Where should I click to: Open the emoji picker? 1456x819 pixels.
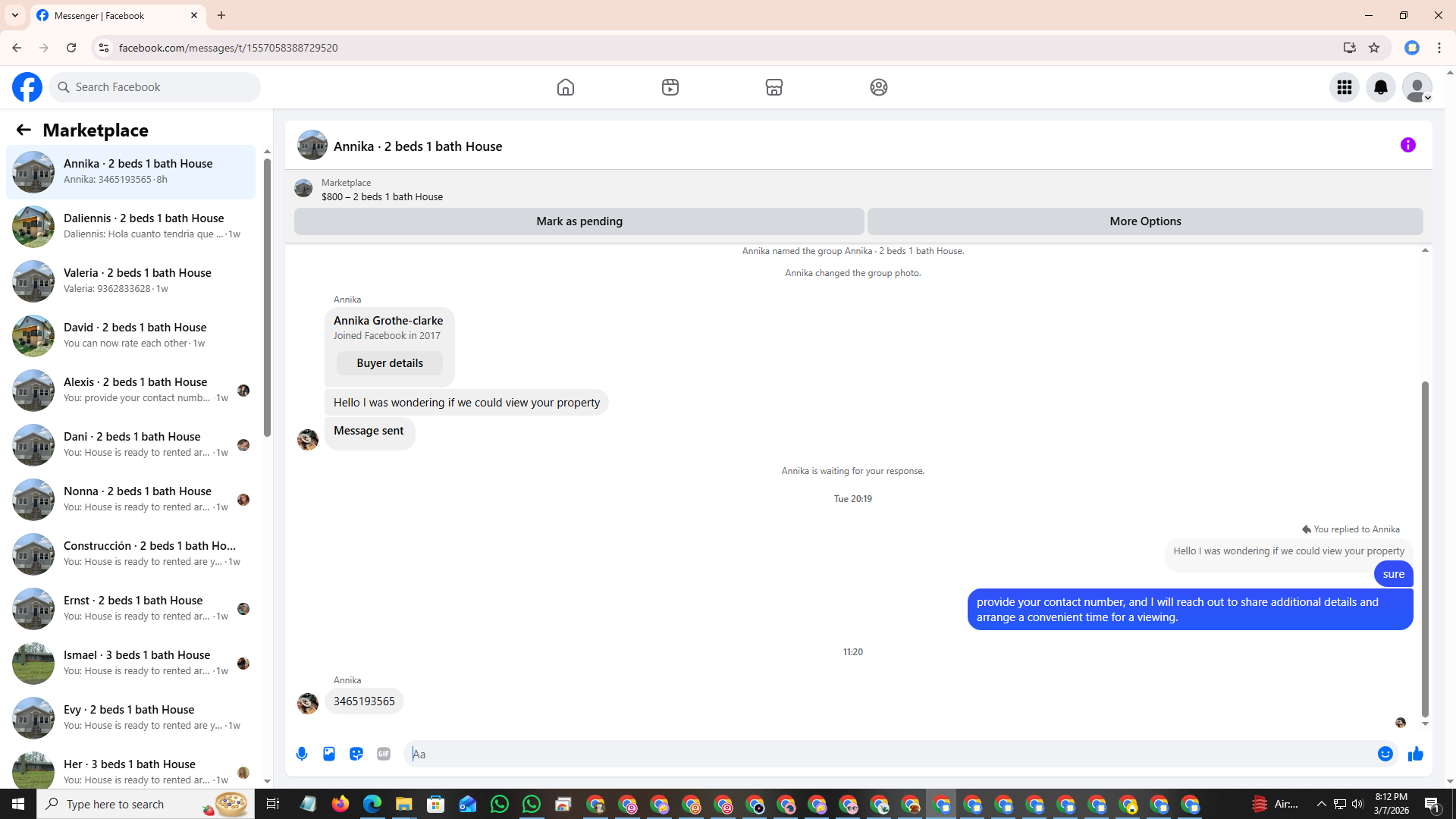[1385, 754]
